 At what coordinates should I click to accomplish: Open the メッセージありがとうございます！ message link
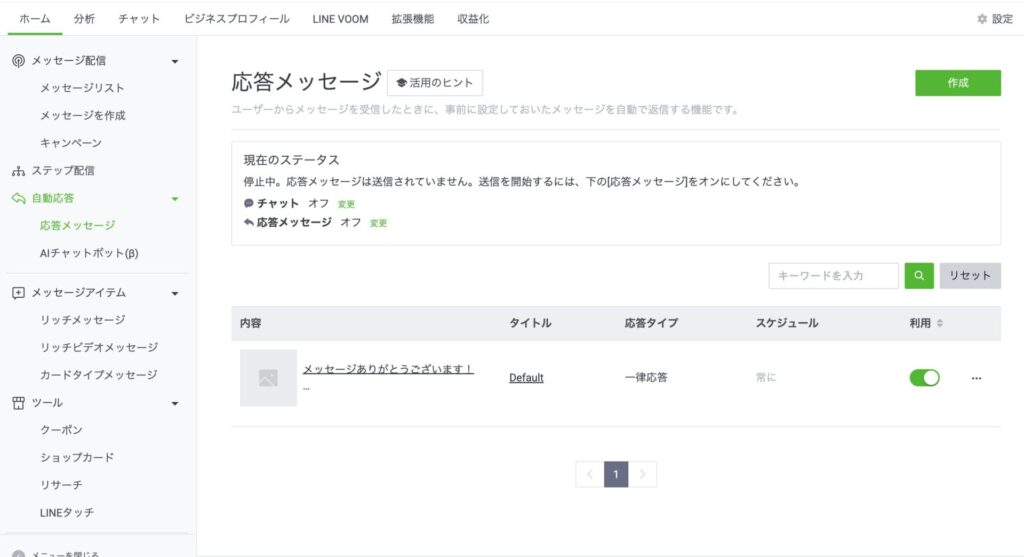tap(388, 369)
